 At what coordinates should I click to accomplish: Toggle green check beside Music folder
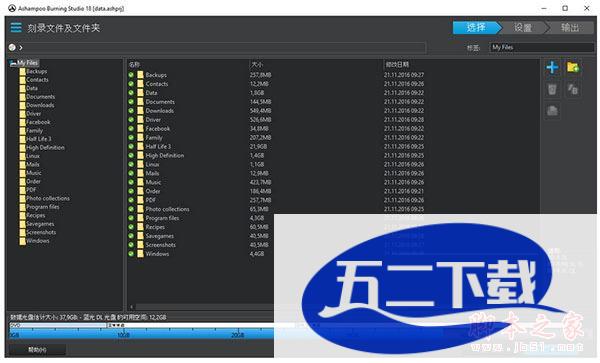(131, 182)
